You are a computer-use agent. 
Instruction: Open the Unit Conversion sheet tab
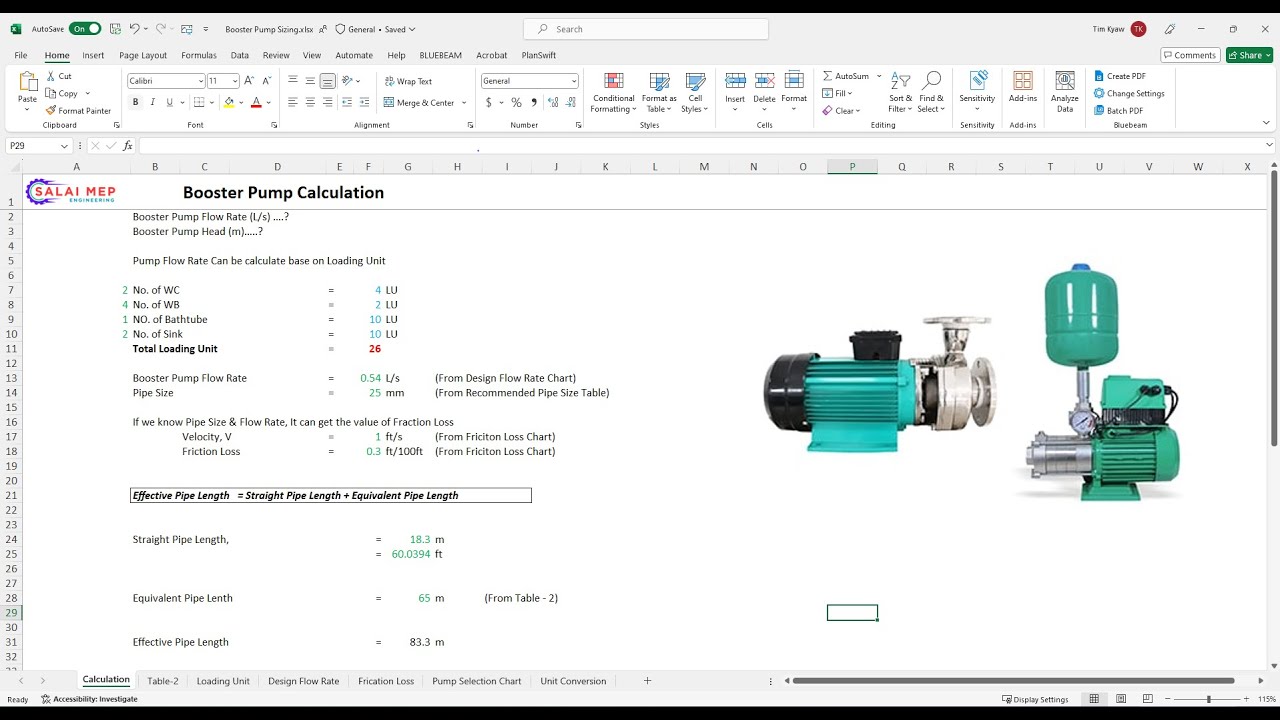pyautogui.click(x=573, y=681)
